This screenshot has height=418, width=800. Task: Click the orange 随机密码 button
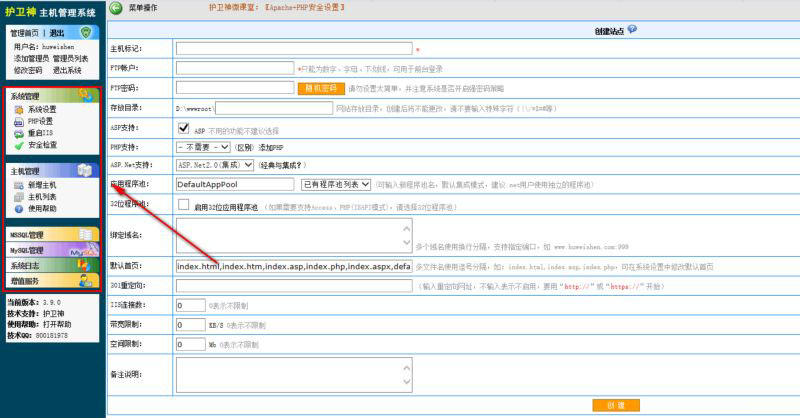pyautogui.click(x=321, y=88)
